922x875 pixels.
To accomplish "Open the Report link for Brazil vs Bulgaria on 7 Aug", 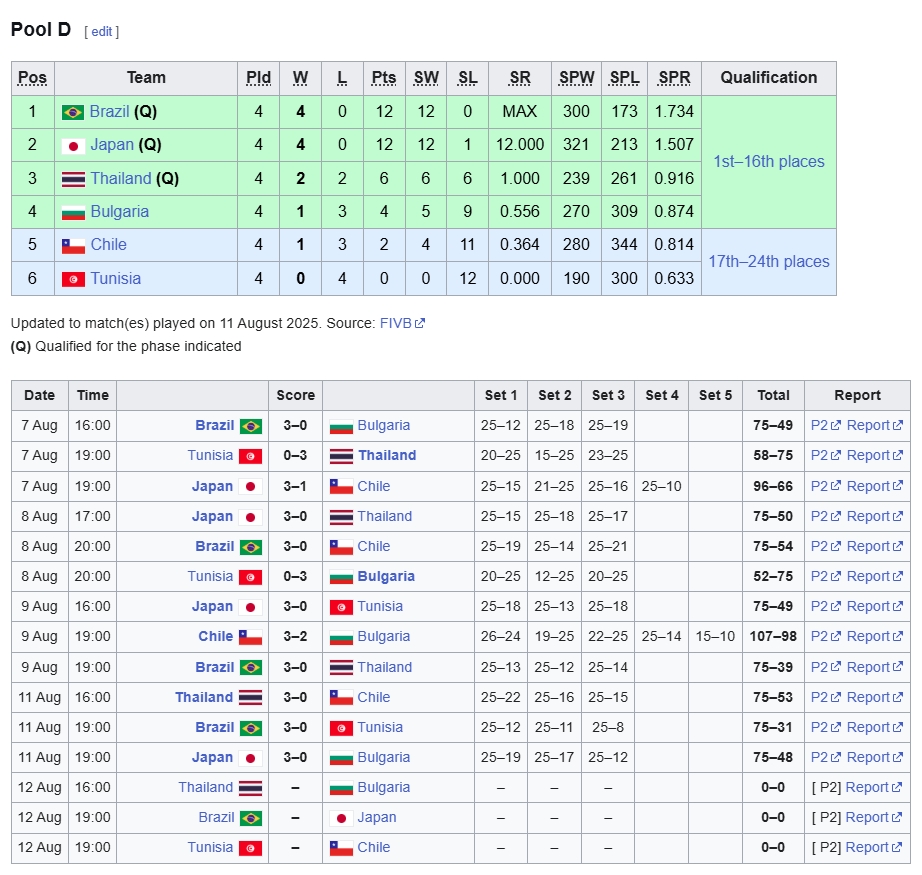I will click(868, 426).
